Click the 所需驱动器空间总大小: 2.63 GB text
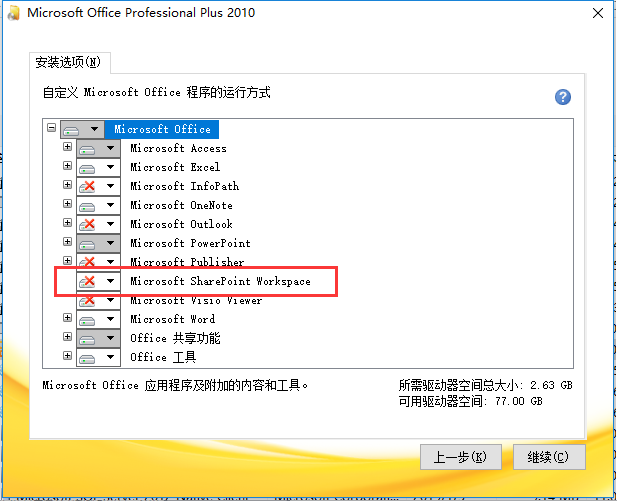Screen dimensions: 617x501 [x=486, y=385]
